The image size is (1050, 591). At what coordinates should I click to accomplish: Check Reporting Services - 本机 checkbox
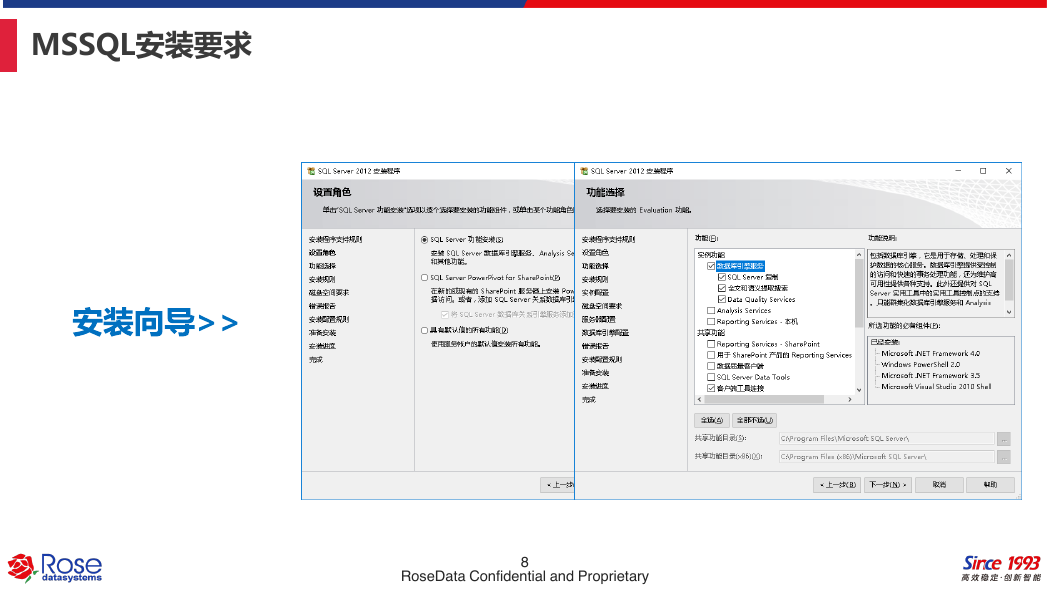tap(711, 322)
